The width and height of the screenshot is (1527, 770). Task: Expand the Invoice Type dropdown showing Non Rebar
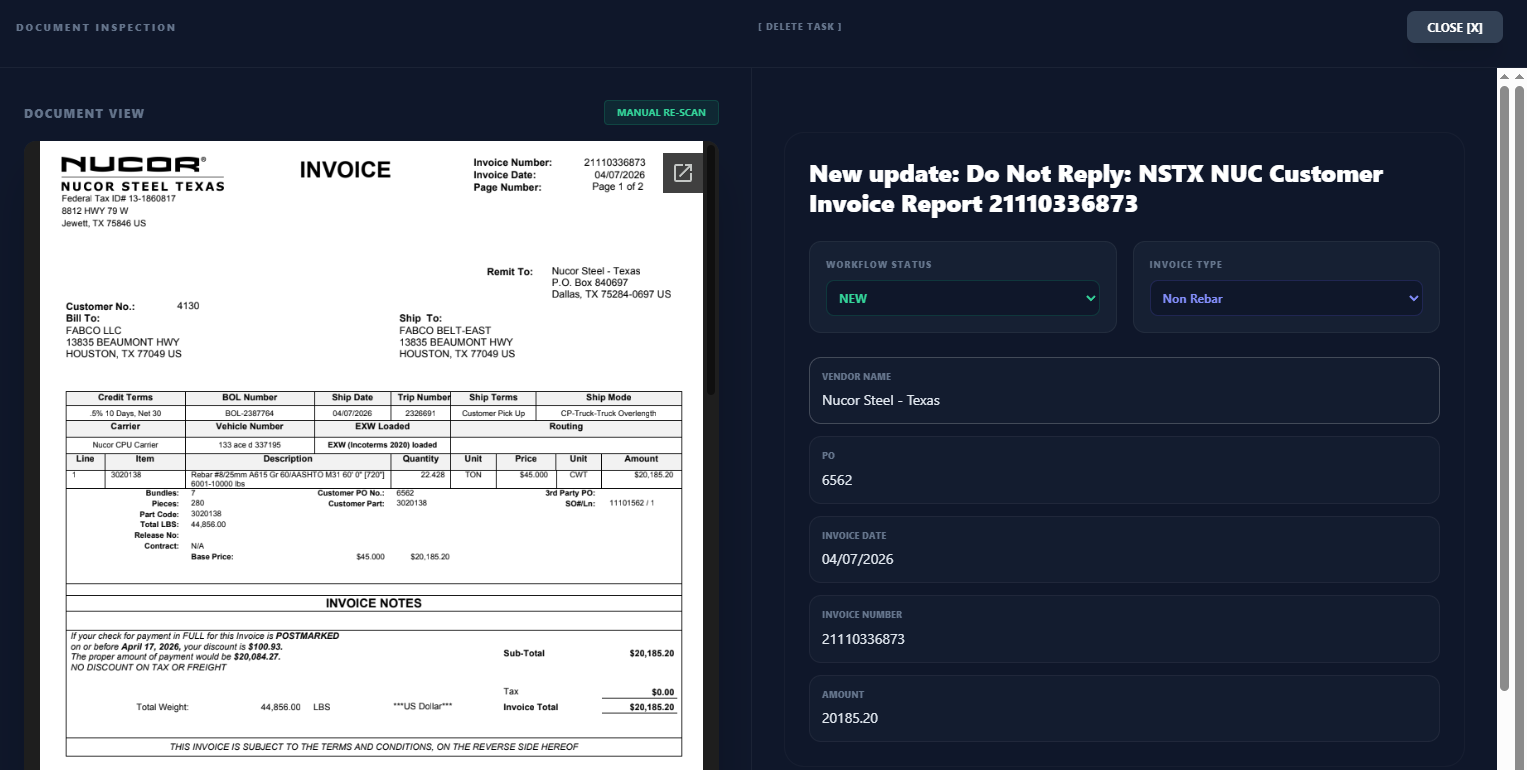click(1286, 298)
